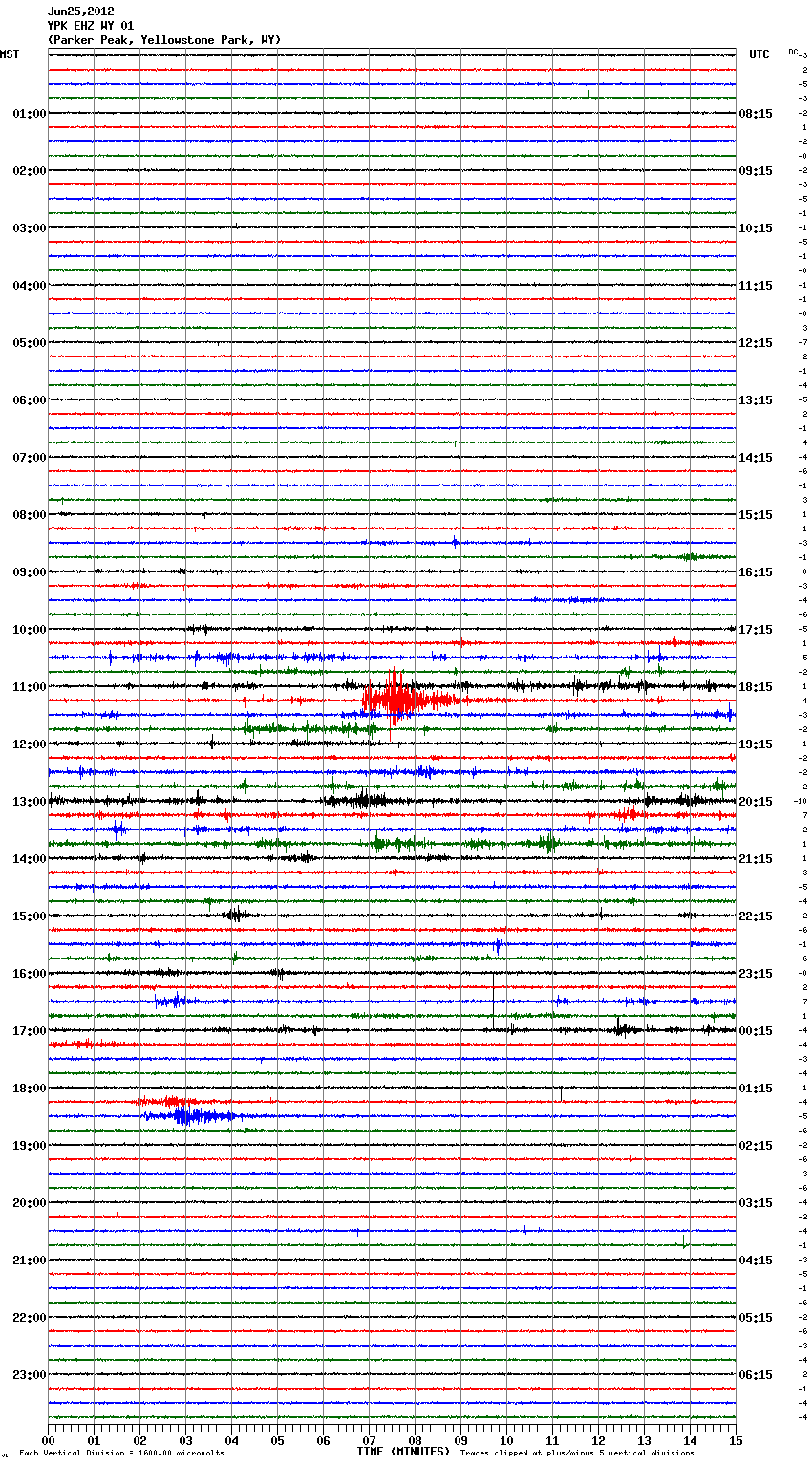
Task: Click the TIME (MINUTES) axis title
Action: [x=403, y=1452]
